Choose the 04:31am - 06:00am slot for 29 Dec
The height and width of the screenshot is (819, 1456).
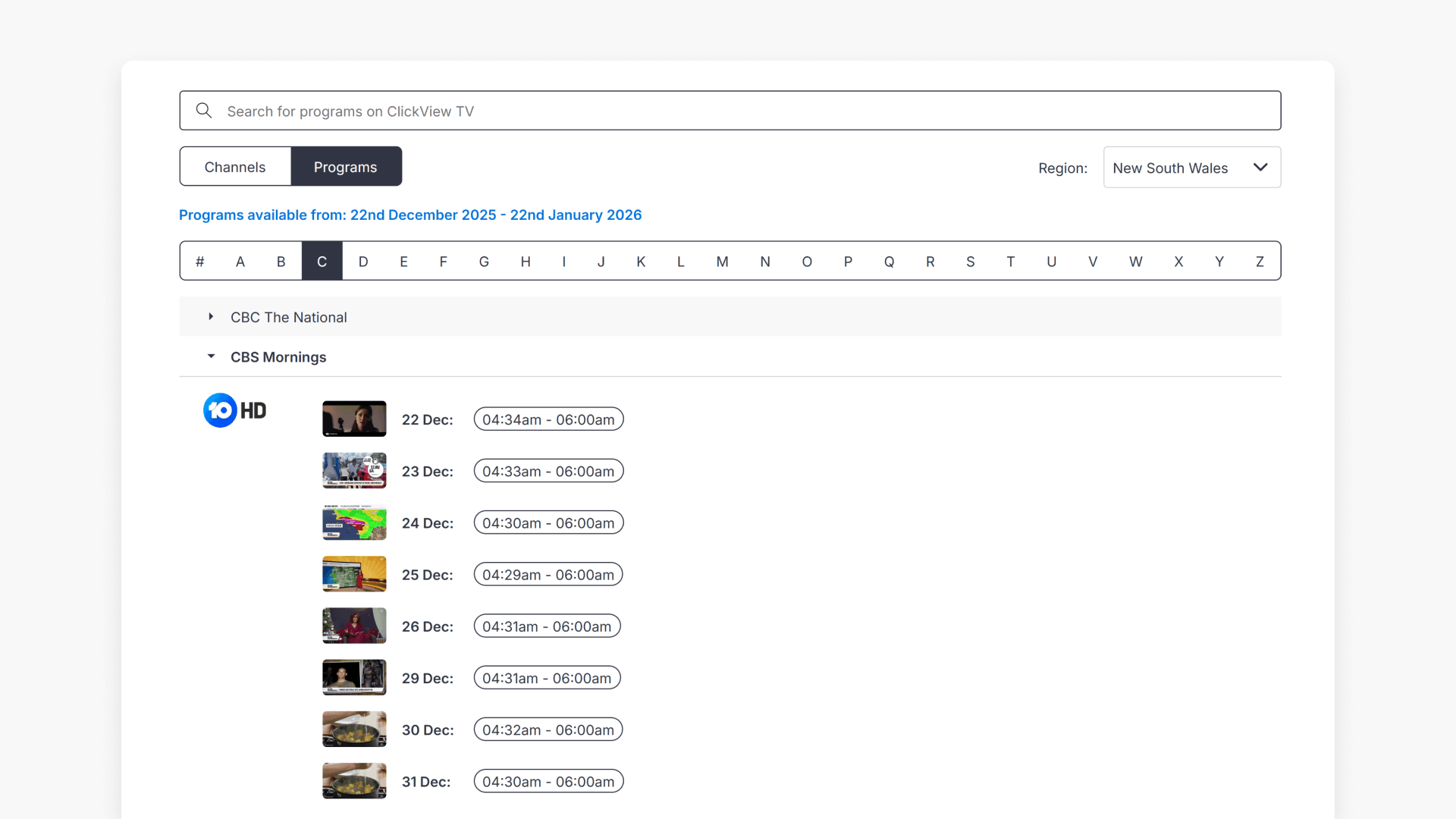pos(546,677)
